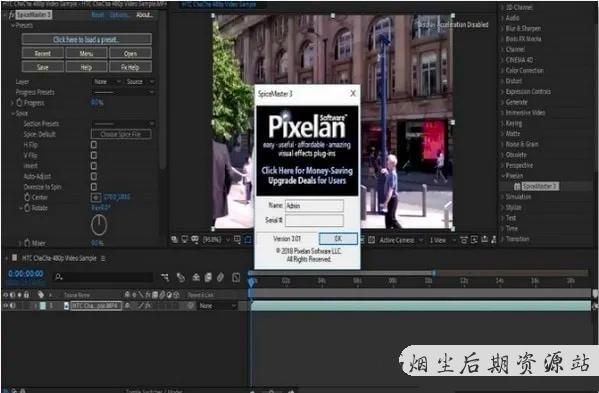Expand the Mixer property
This screenshot has height=393, width=599.
click(20, 243)
